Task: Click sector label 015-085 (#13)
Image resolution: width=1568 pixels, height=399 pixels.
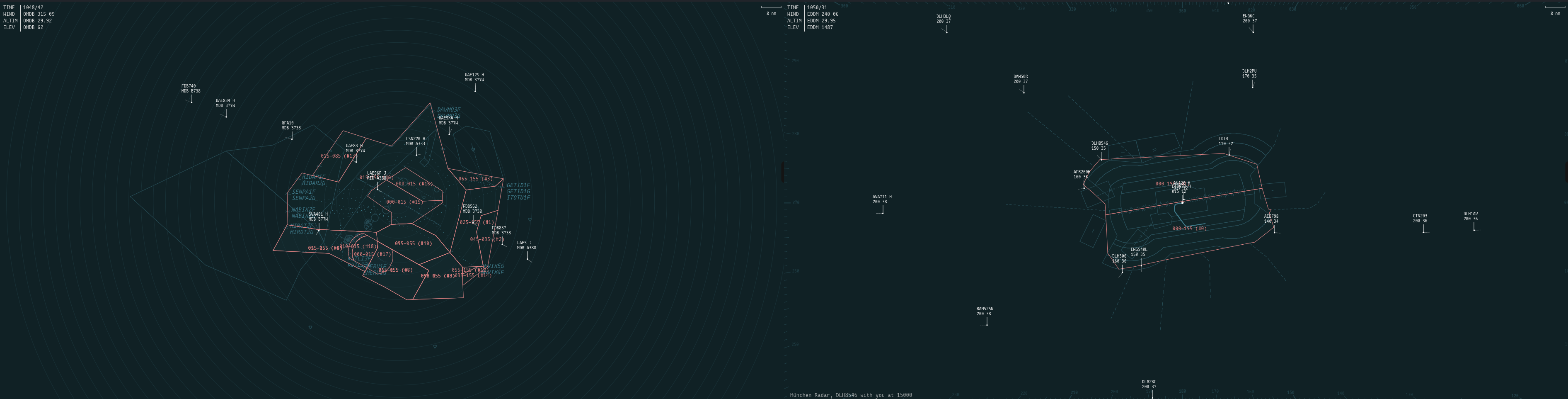Action: 339,156
